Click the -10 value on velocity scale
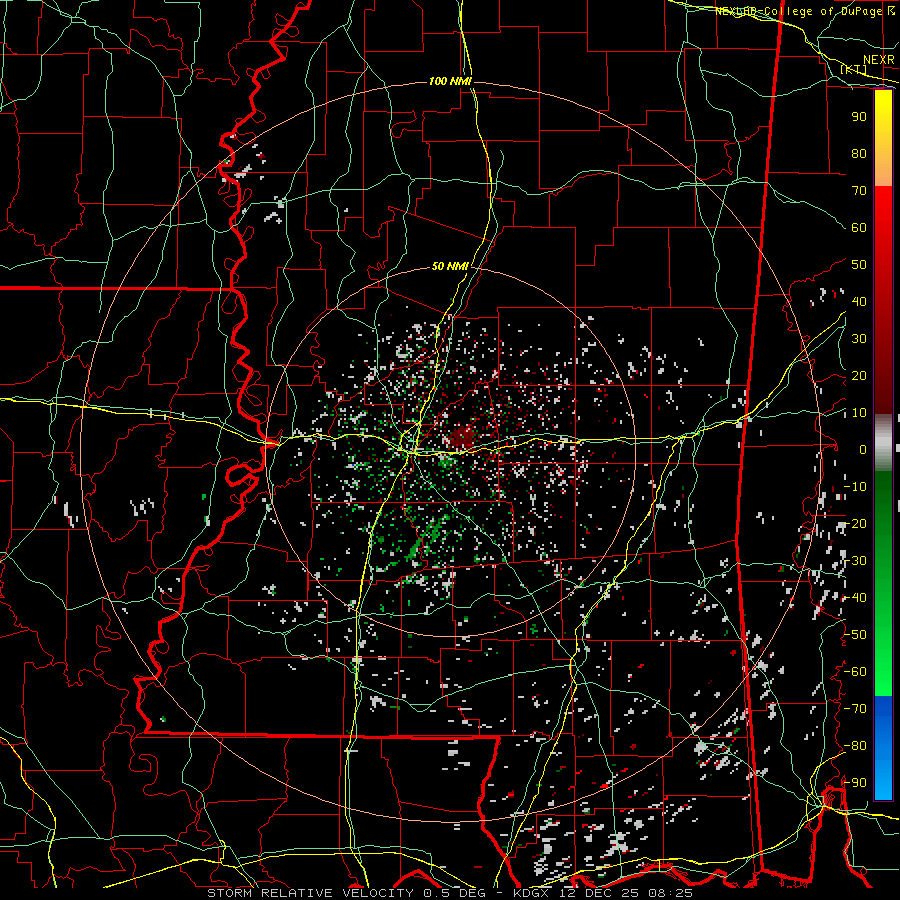 [x=856, y=487]
